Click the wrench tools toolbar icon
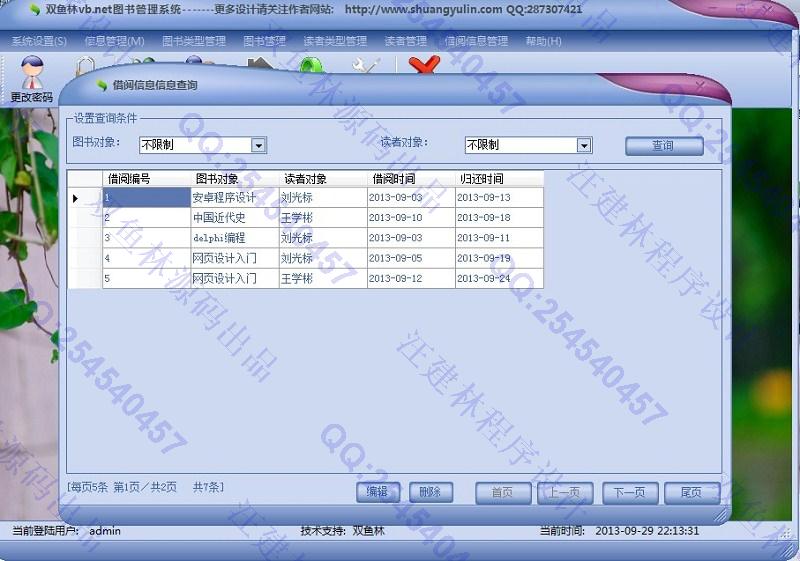The width and height of the screenshot is (800, 561). [366, 66]
